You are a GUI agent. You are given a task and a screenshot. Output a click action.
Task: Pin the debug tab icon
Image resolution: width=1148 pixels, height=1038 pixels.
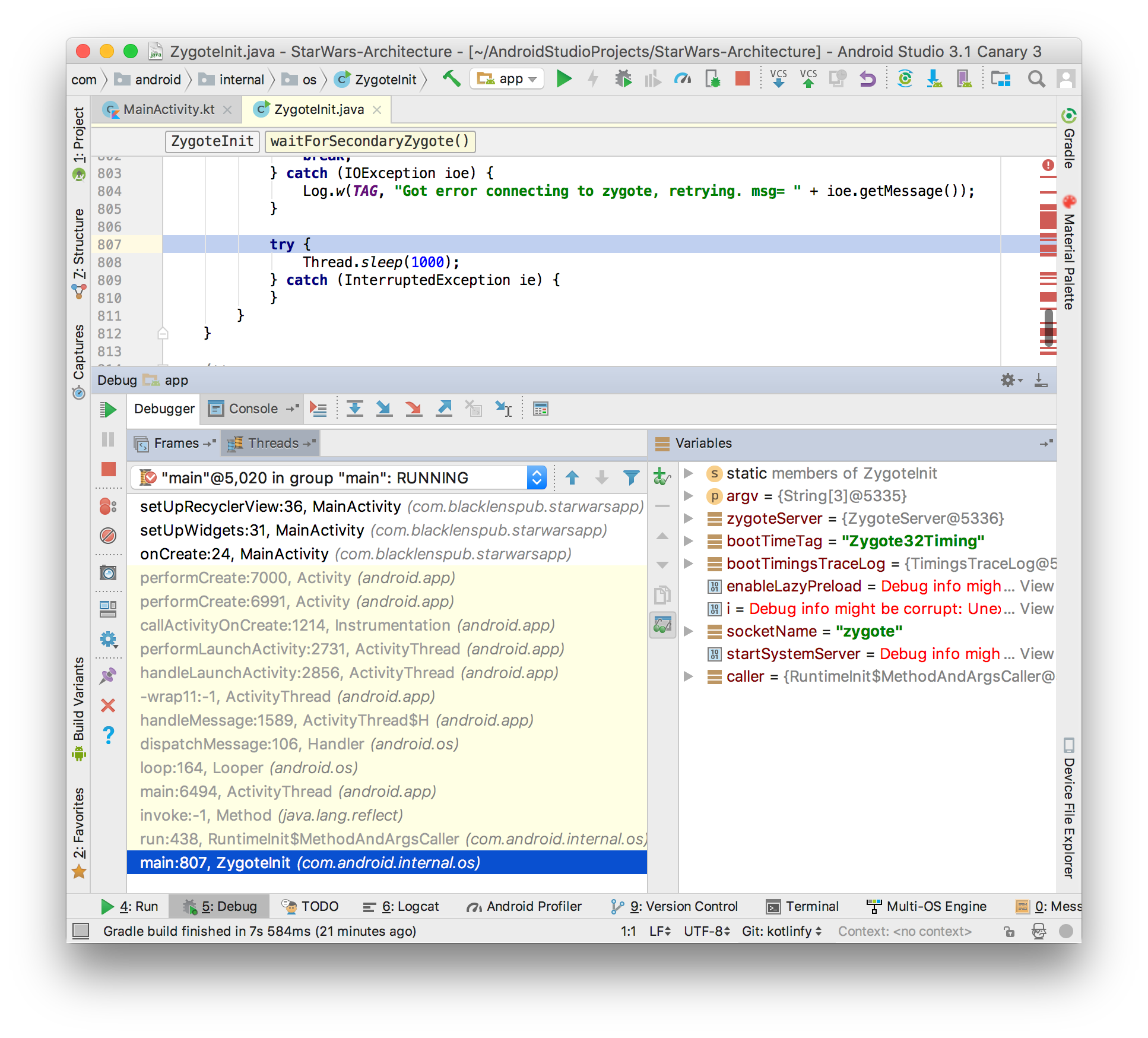pos(108,676)
